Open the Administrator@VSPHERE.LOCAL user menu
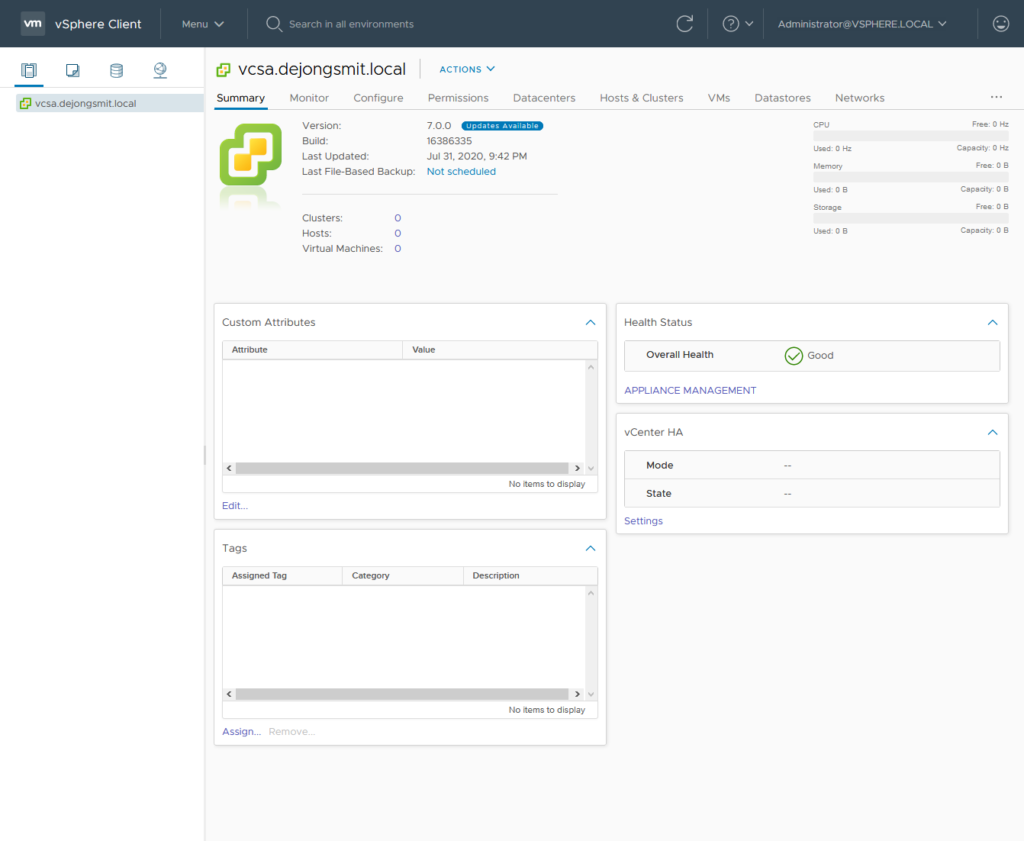 click(862, 24)
